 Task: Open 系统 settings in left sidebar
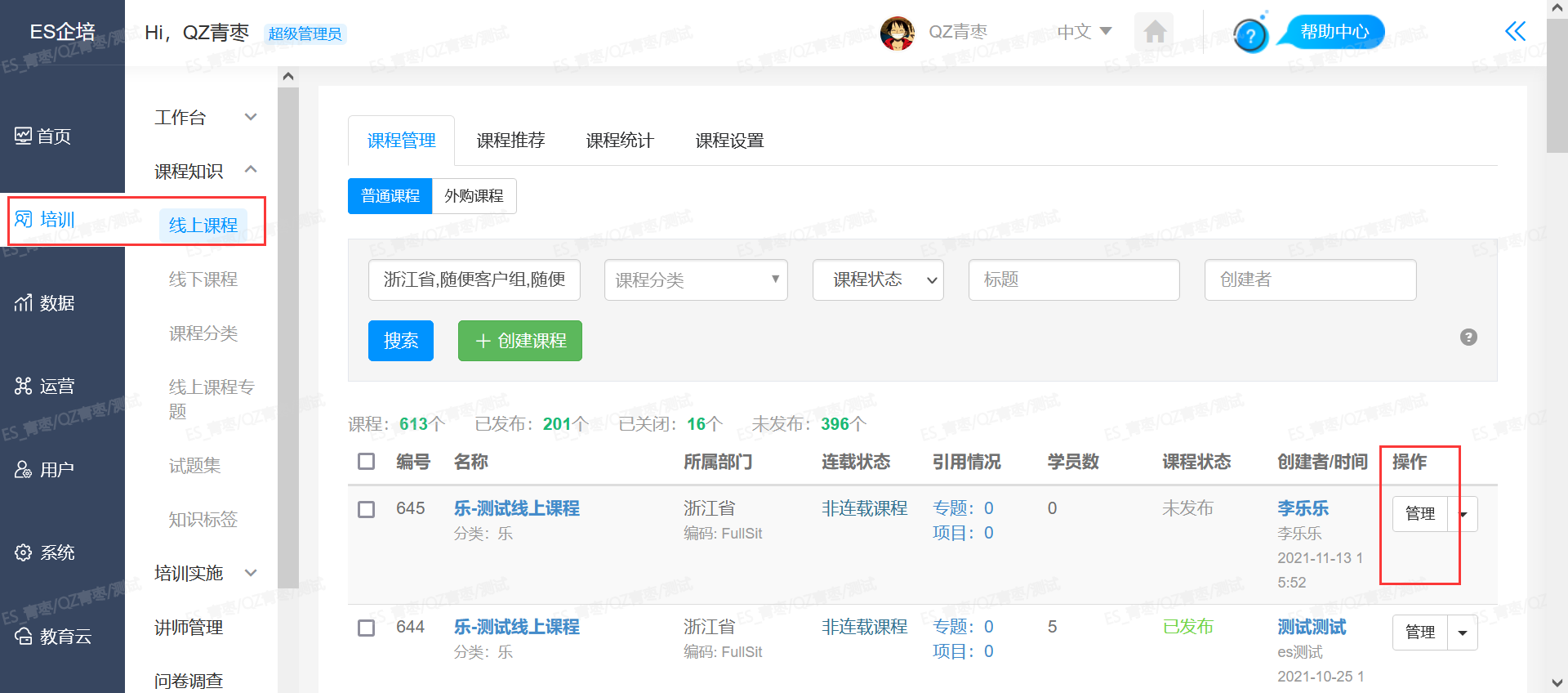click(46, 552)
